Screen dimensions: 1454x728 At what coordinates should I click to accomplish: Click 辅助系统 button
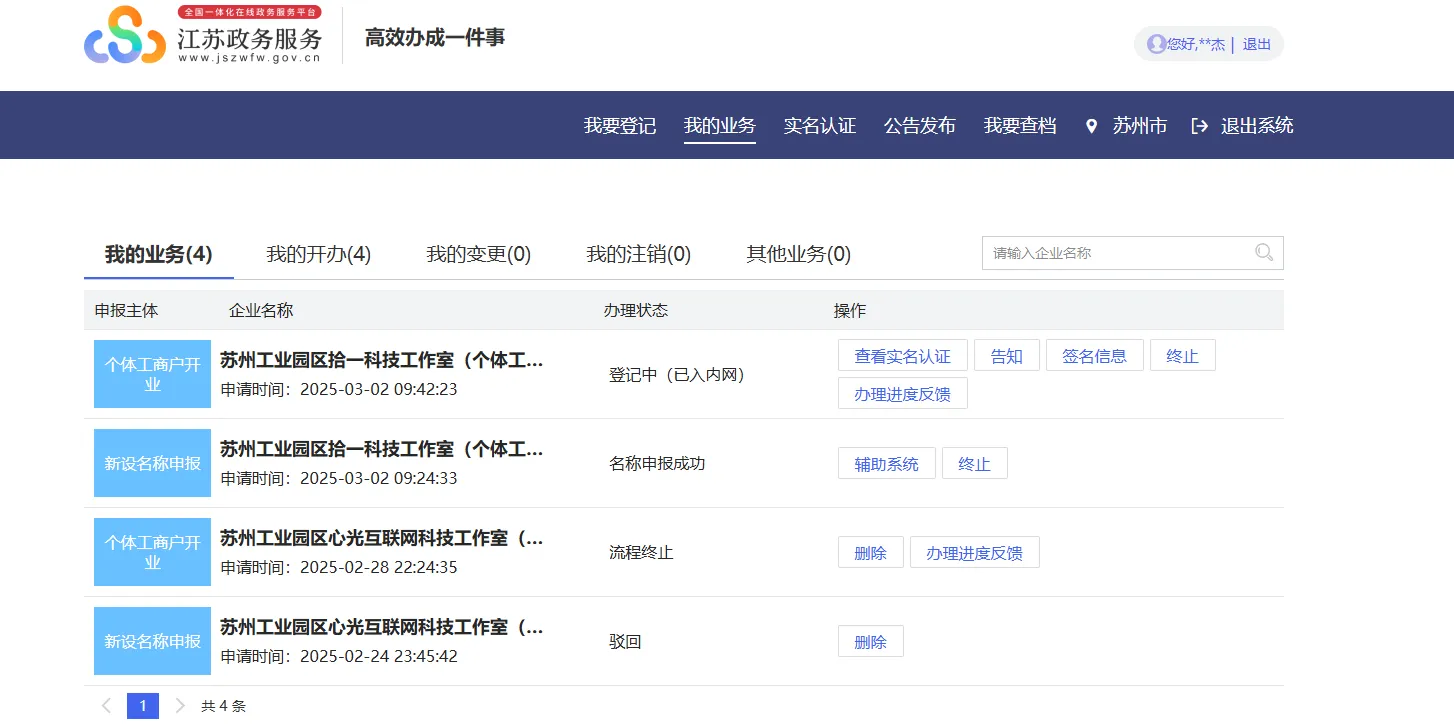(886, 464)
